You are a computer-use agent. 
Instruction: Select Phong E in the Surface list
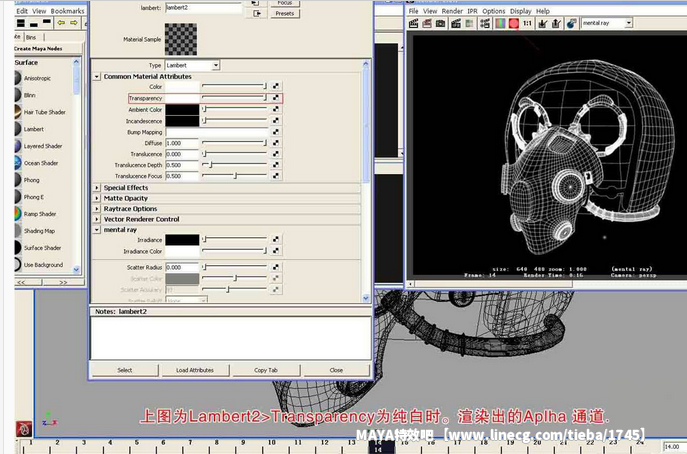pyautogui.click(x=34, y=197)
